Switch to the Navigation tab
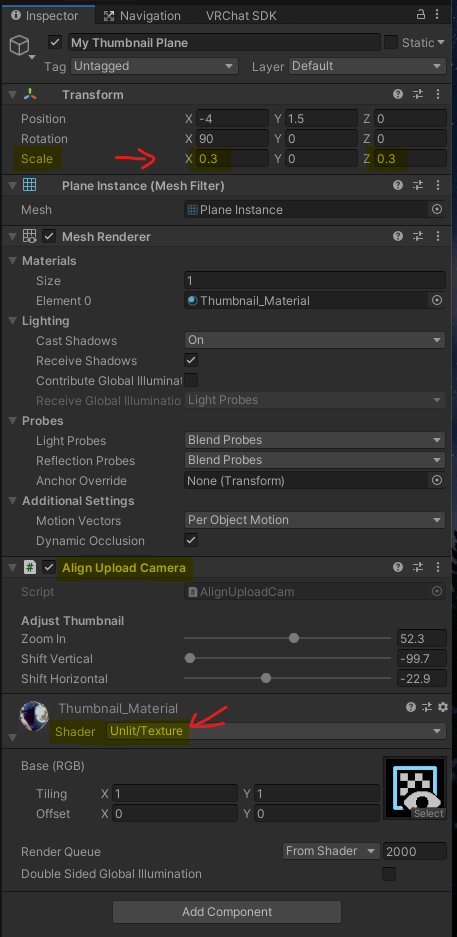The width and height of the screenshot is (457, 937). tap(143, 16)
